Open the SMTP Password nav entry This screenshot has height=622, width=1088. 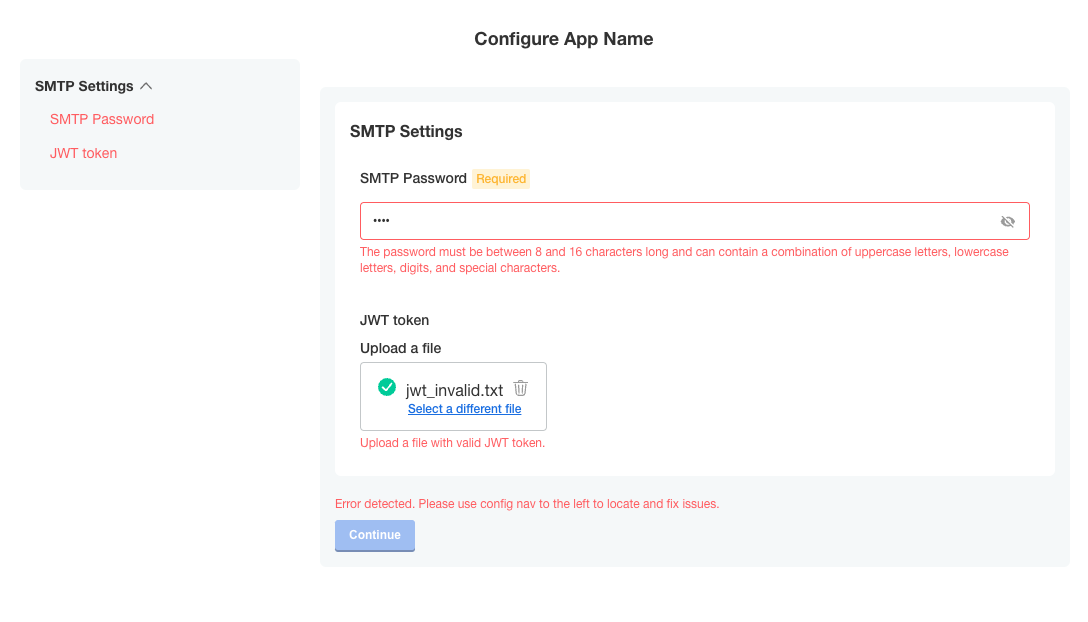tap(101, 119)
